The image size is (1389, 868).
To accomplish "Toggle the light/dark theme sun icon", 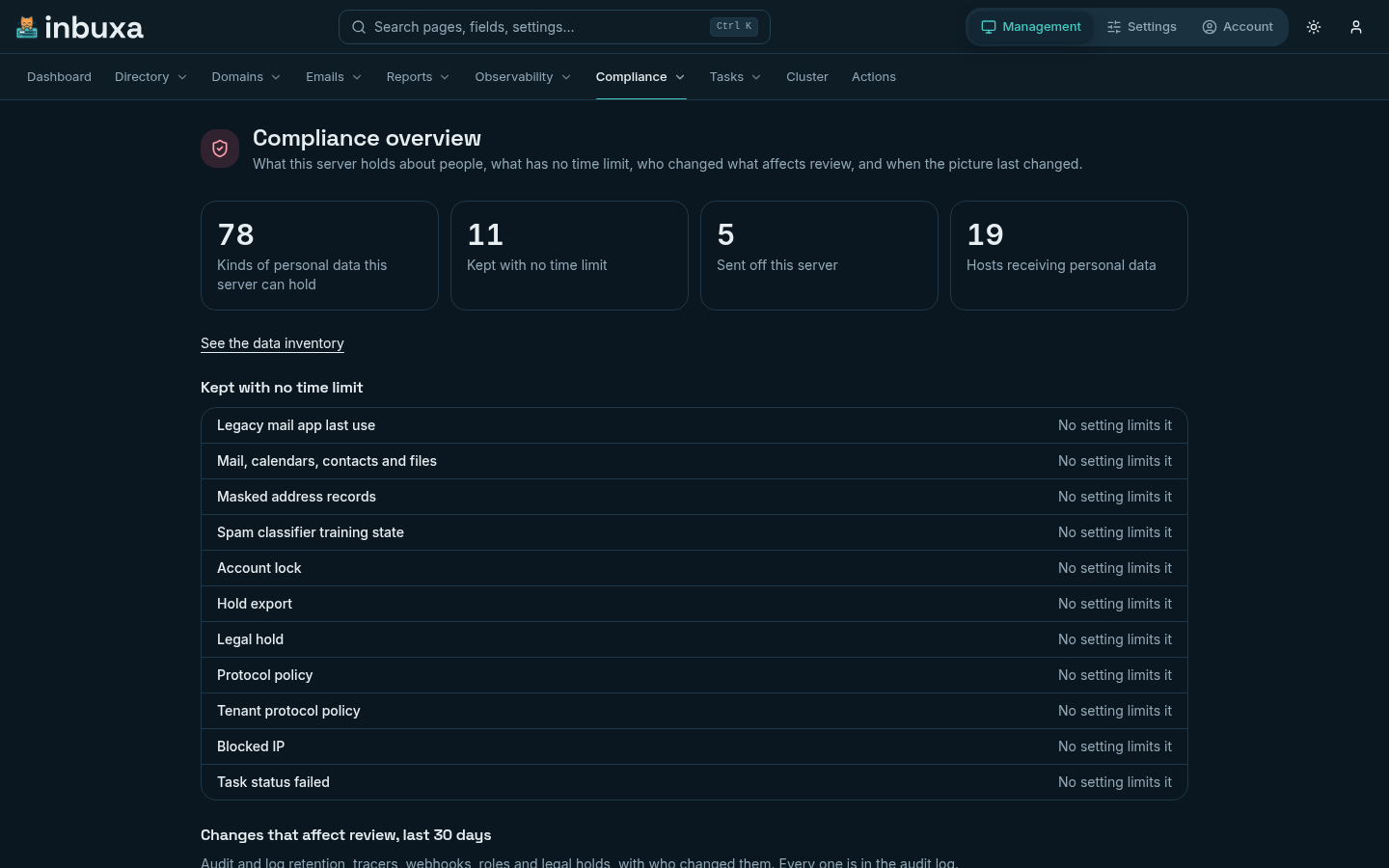I will pos(1314,27).
